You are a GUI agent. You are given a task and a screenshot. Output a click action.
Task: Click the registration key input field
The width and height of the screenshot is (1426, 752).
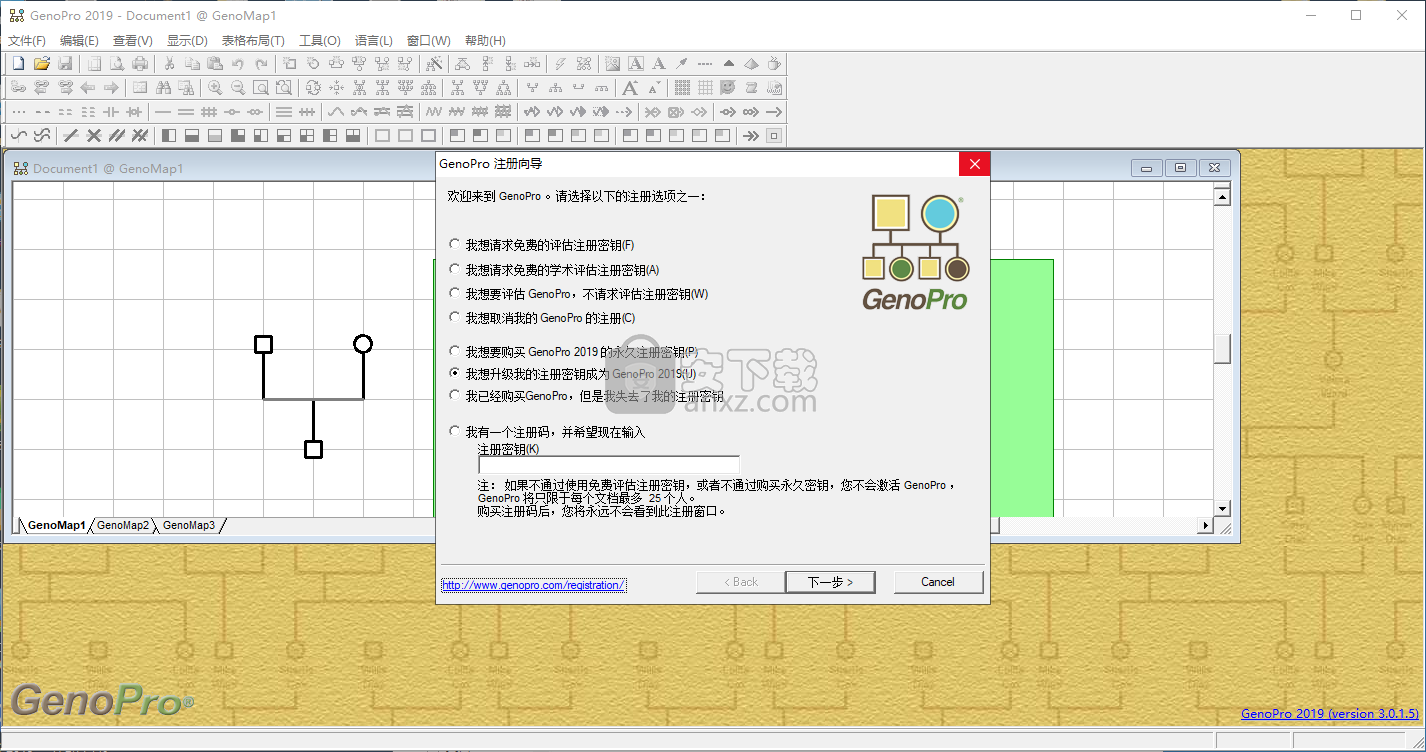tap(609, 465)
